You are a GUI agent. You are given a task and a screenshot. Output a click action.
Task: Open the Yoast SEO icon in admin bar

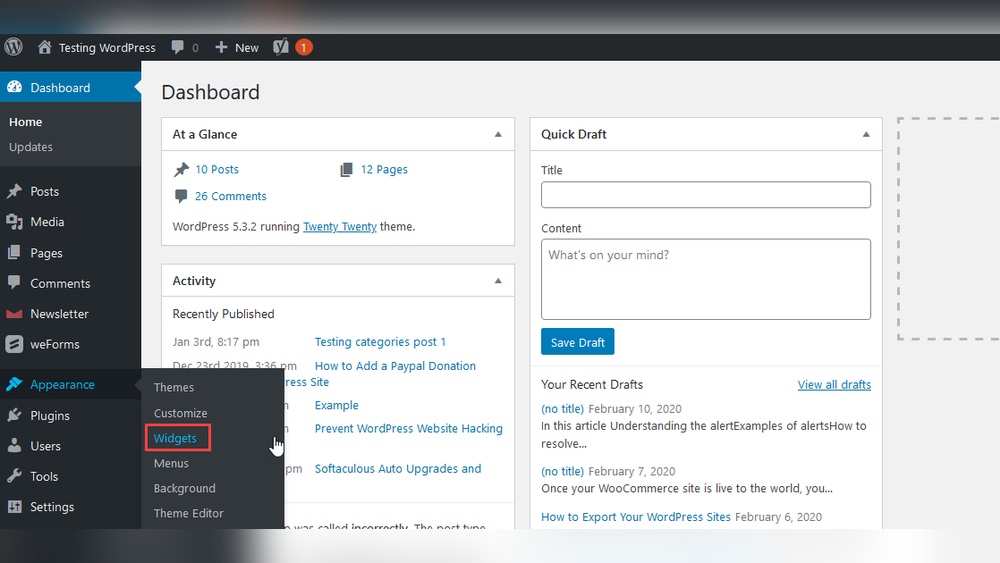(281, 47)
